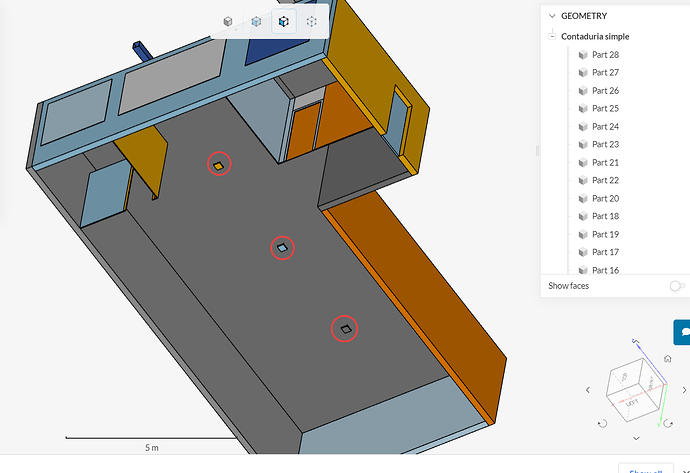The image size is (690, 473).
Task: Click the cube icon beside Part 19
Action: (x=583, y=235)
